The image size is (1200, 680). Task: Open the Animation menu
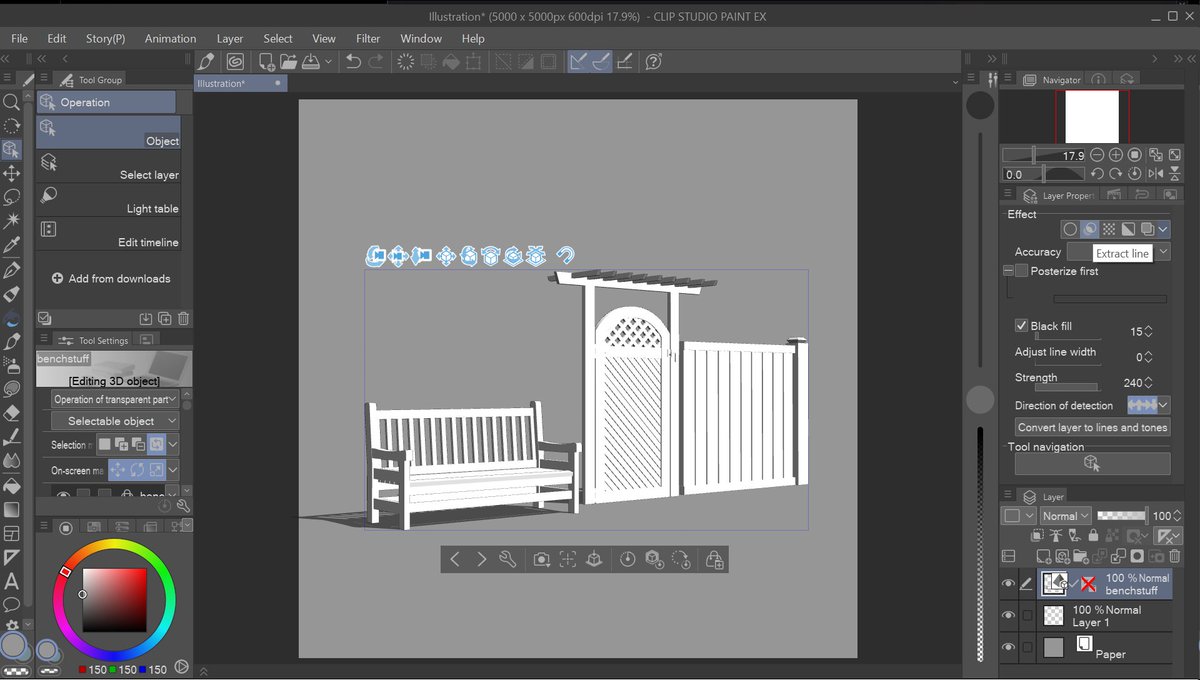point(170,38)
